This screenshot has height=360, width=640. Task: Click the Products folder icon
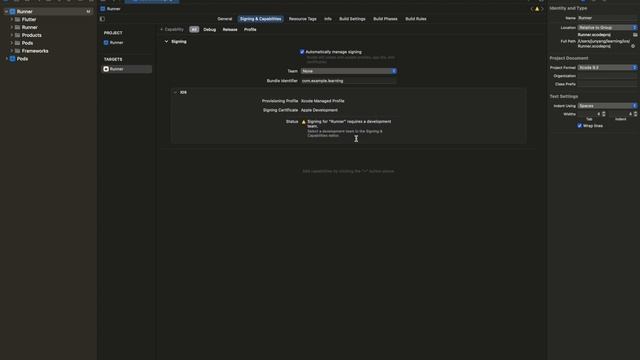point(18,35)
